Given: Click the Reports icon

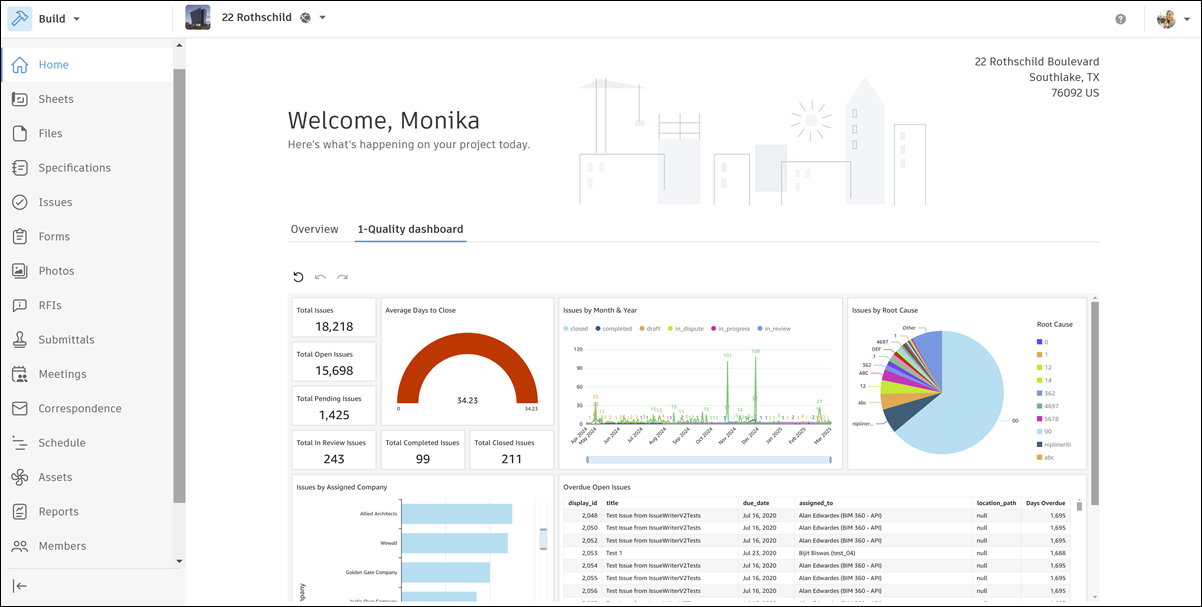Looking at the screenshot, I should (19, 512).
